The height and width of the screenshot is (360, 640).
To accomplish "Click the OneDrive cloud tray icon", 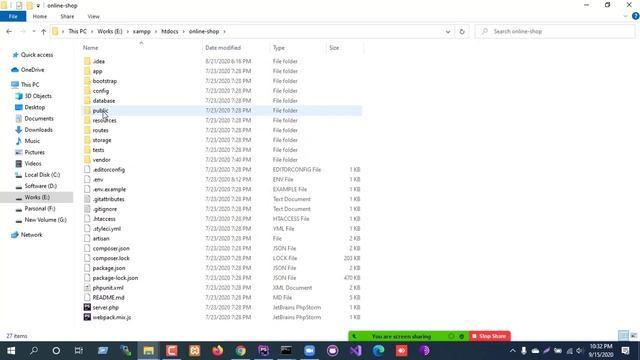I will pos(535,351).
